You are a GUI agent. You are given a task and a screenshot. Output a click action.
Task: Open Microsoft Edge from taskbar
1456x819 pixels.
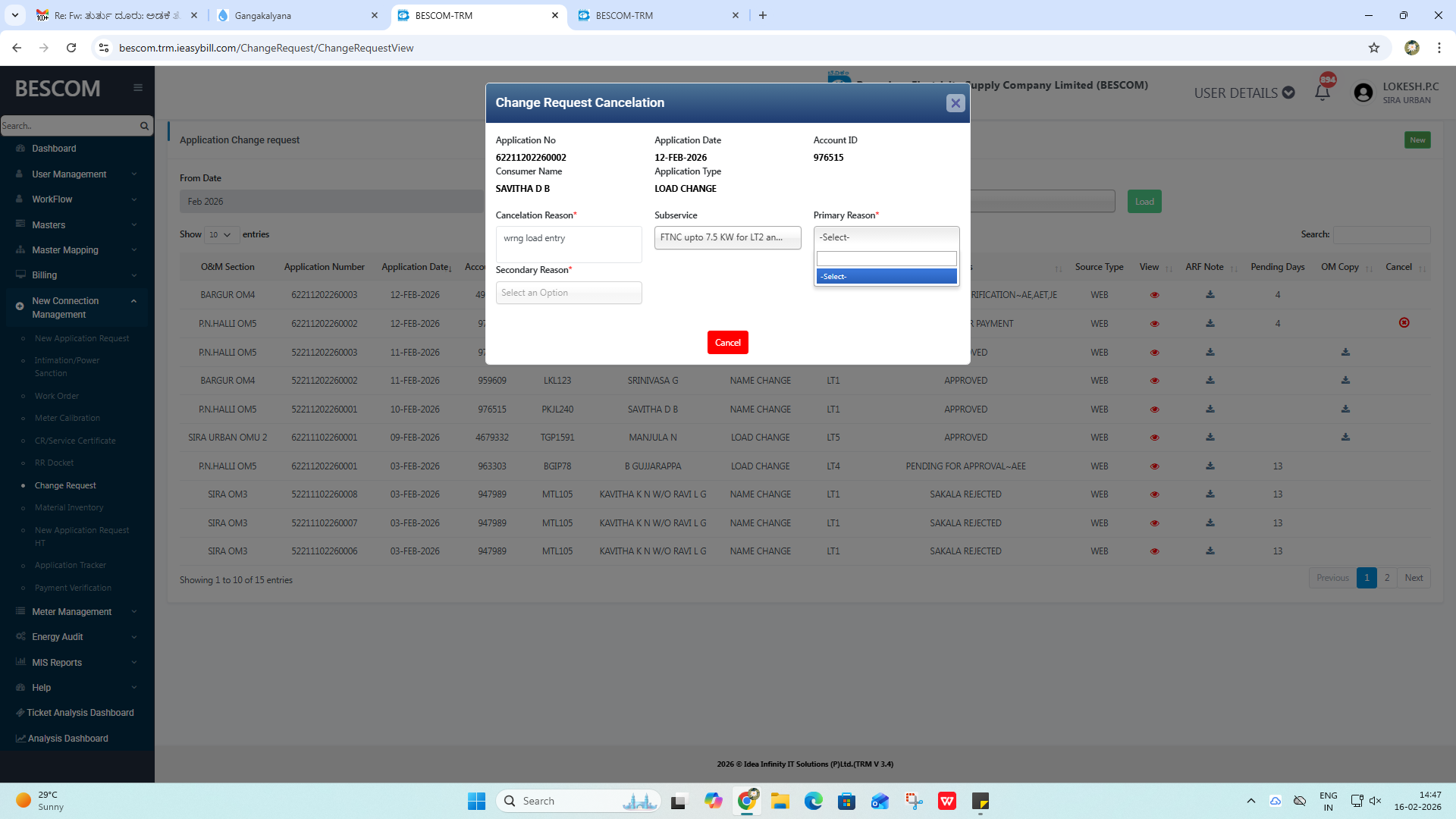click(x=813, y=801)
